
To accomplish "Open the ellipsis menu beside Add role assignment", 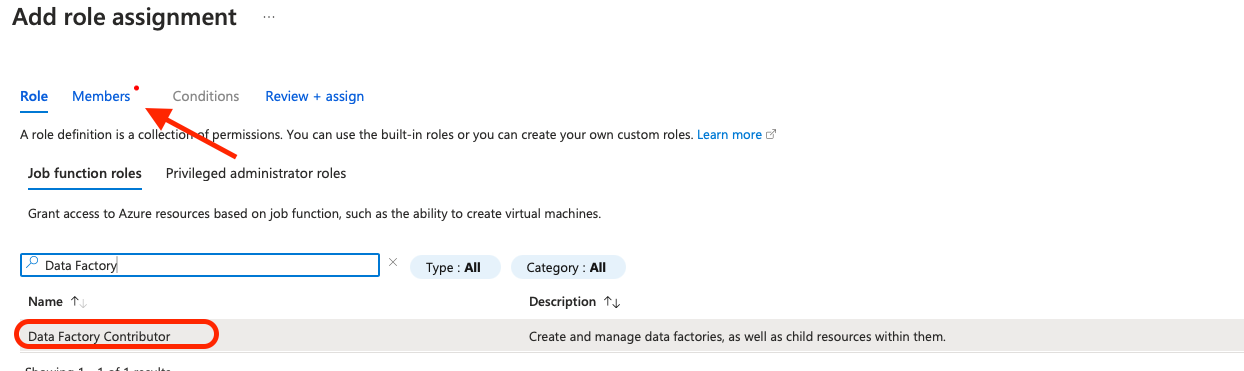I will 269,18.
